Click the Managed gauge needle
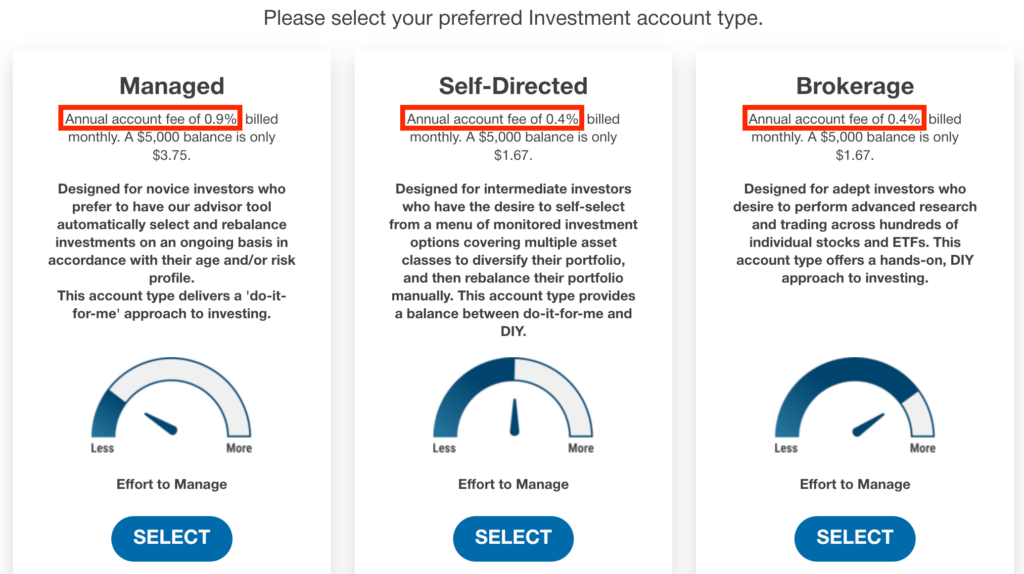Screen dimensions: 1024x574 [x=161, y=423]
